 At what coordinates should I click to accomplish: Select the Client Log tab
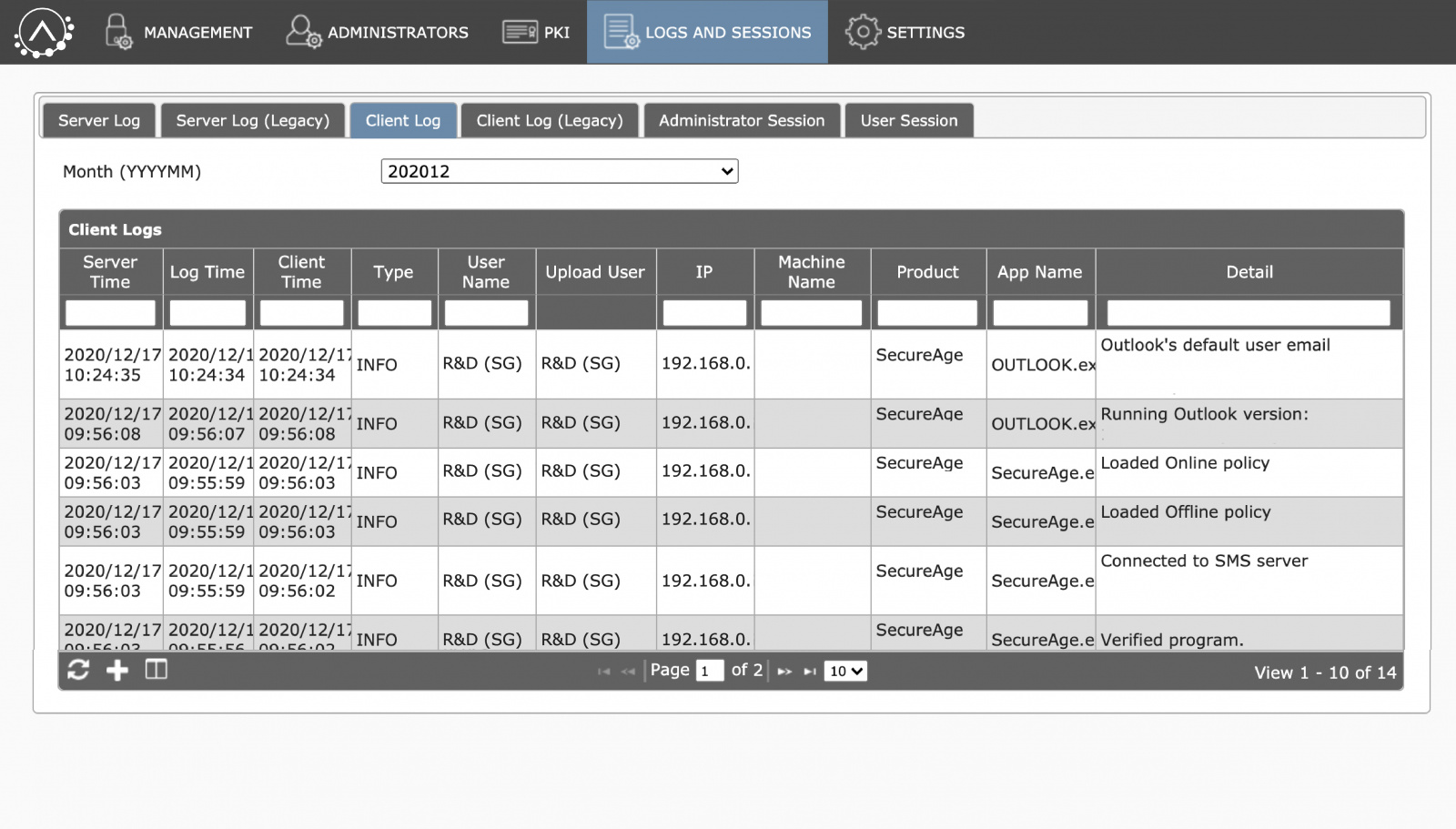[x=403, y=120]
